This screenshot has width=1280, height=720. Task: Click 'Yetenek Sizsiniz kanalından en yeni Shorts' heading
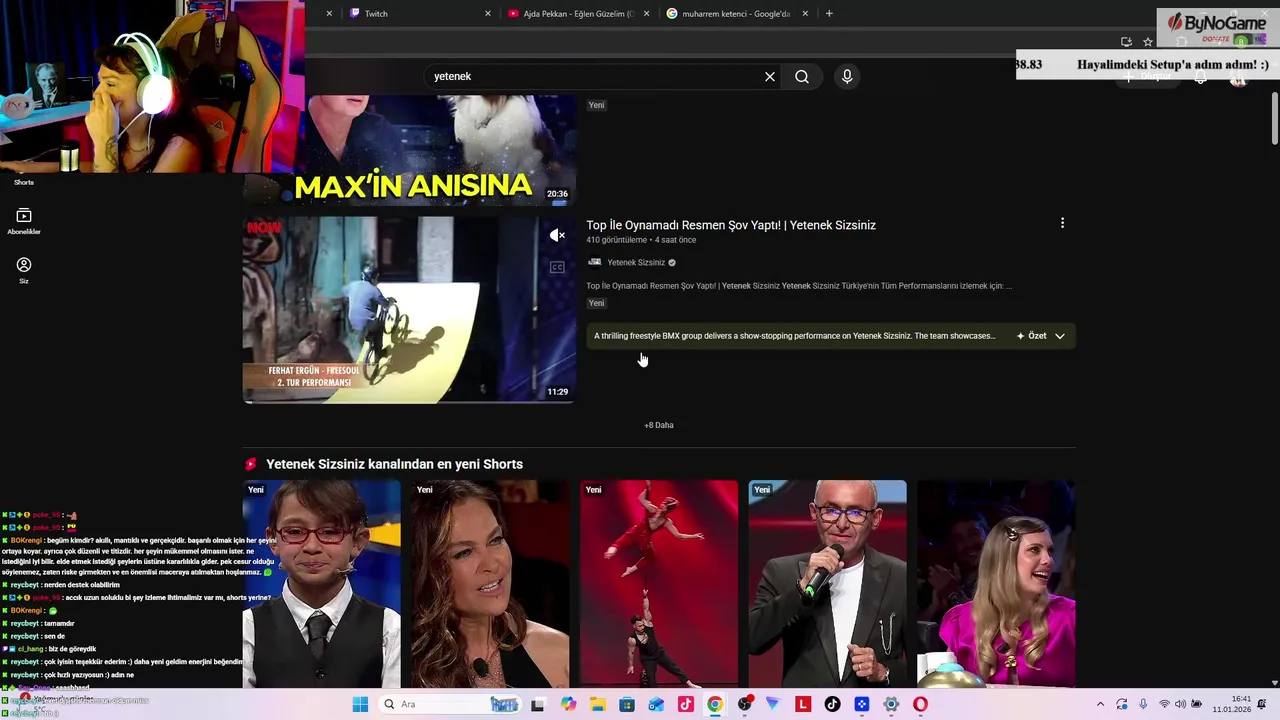[394, 464]
